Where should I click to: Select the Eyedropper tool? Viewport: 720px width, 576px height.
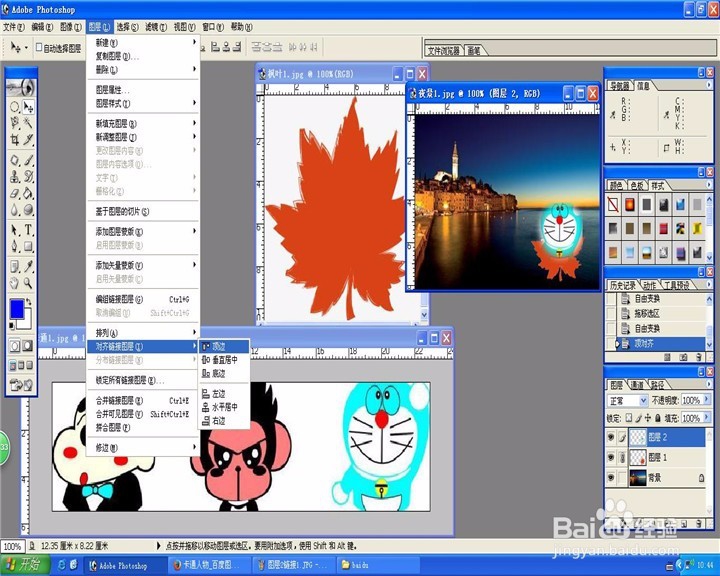[28, 267]
